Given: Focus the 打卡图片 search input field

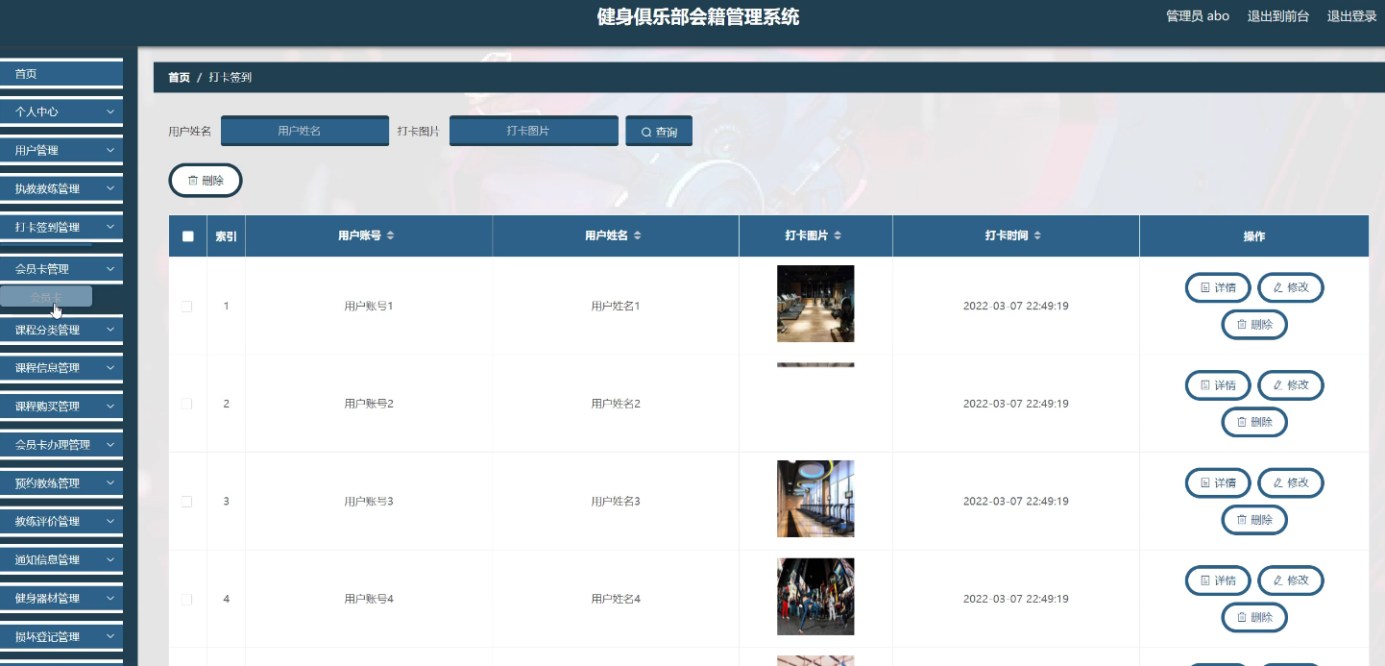Looking at the screenshot, I should tap(534, 131).
